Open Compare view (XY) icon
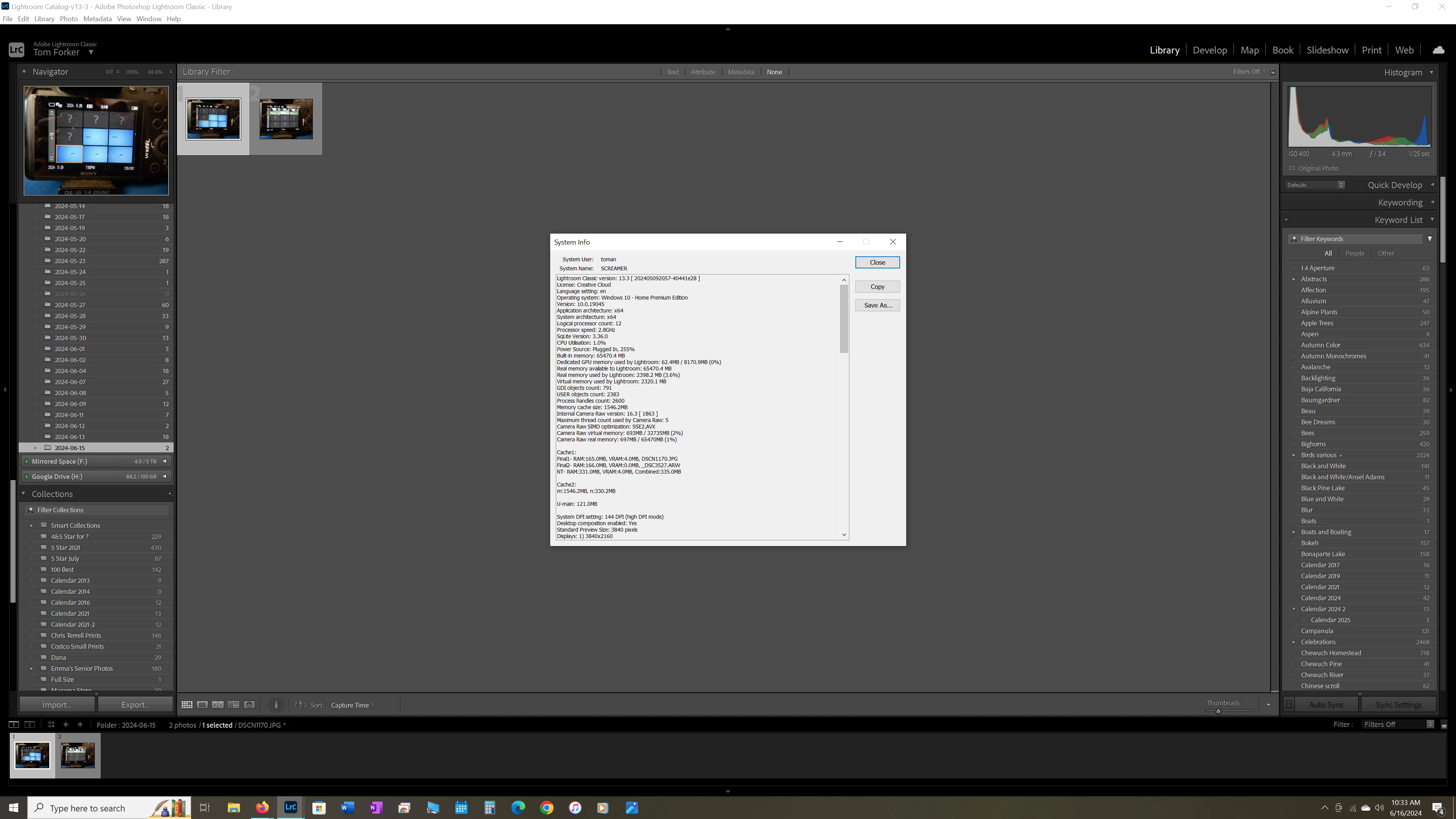Screen dimensions: 1456x819 (218, 705)
